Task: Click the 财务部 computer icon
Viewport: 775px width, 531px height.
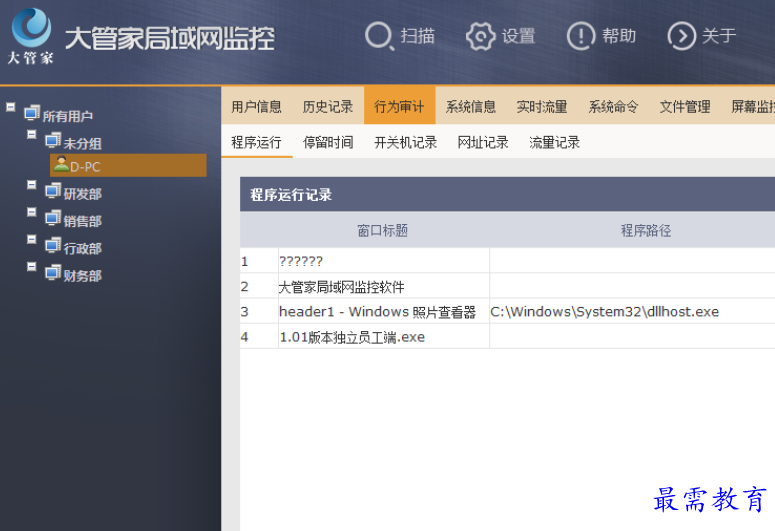Action: [53, 272]
